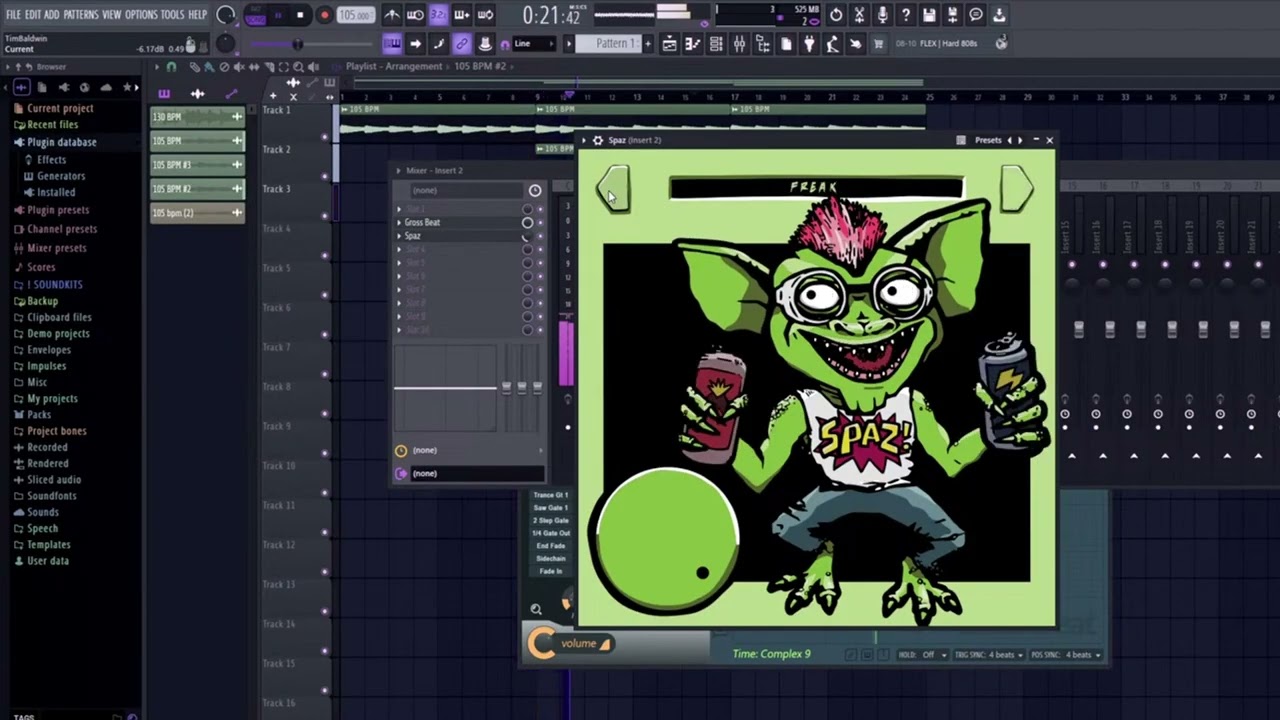Open the mixer view icon
Screen dimensions: 1280x720
point(739,44)
